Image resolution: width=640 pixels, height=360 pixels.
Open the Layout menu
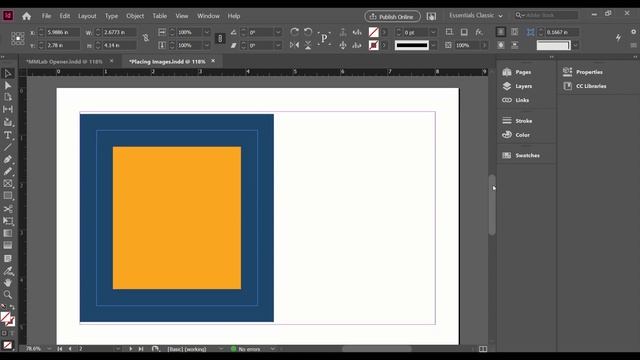pos(87,16)
